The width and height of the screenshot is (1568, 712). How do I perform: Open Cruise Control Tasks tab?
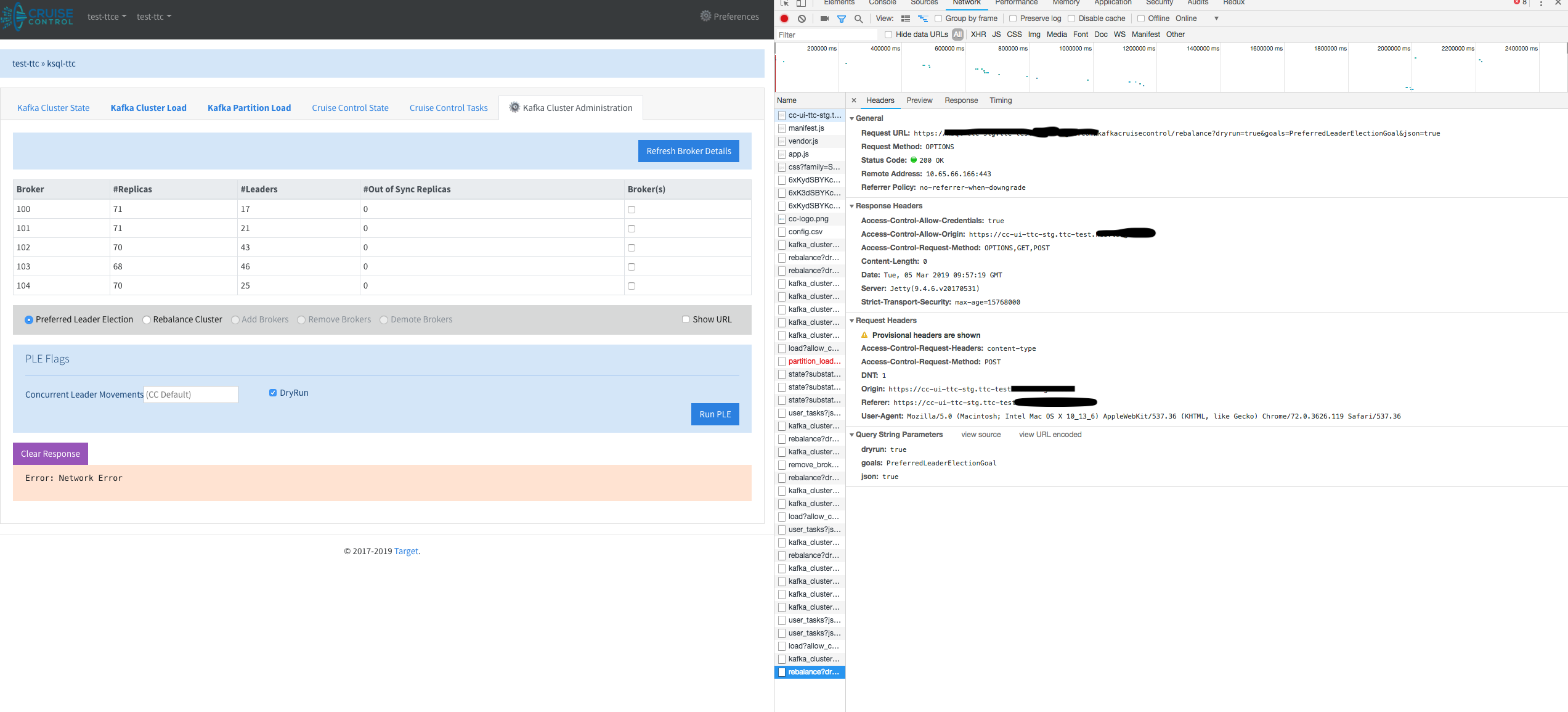coord(449,108)
